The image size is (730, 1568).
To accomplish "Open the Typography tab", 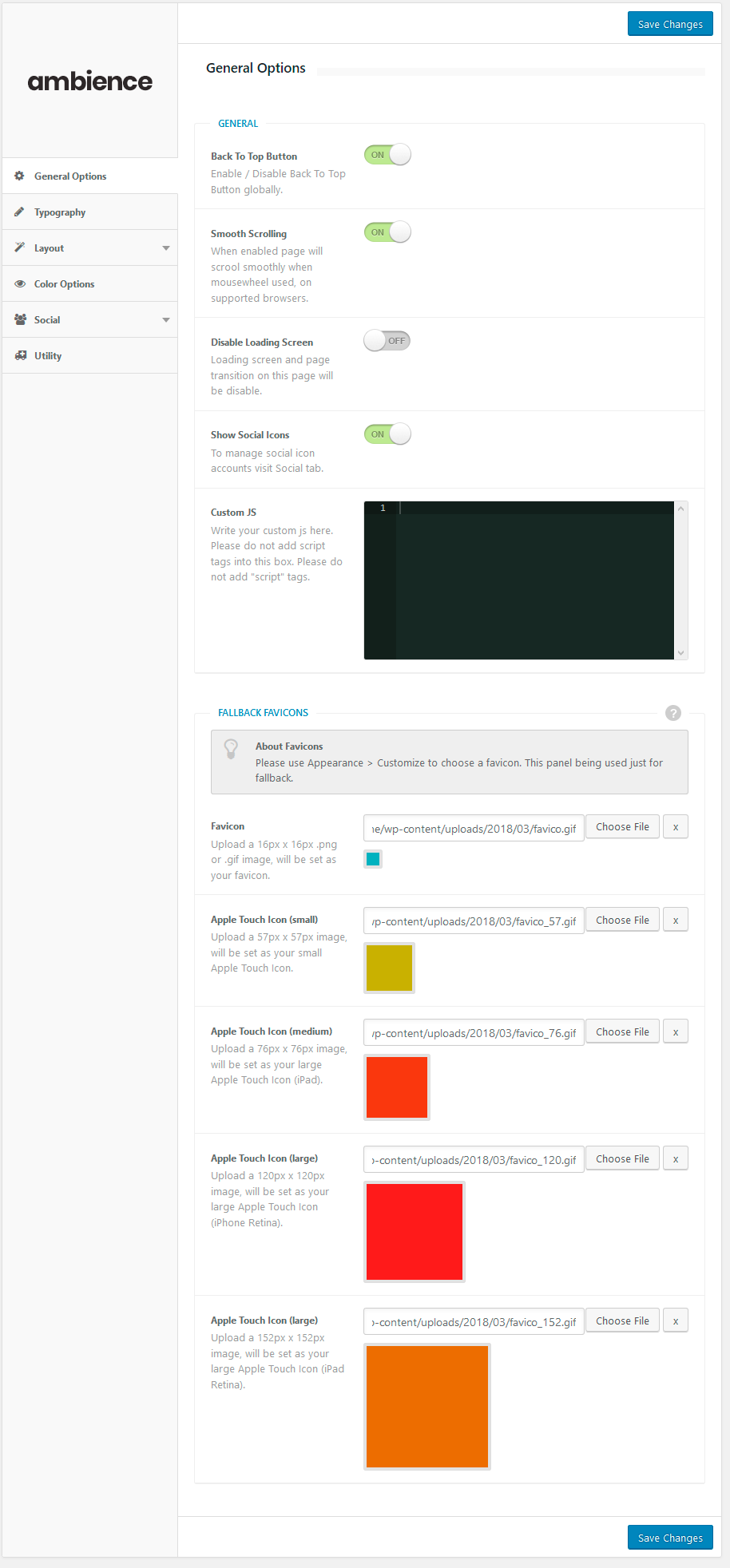I will (60, 212).
